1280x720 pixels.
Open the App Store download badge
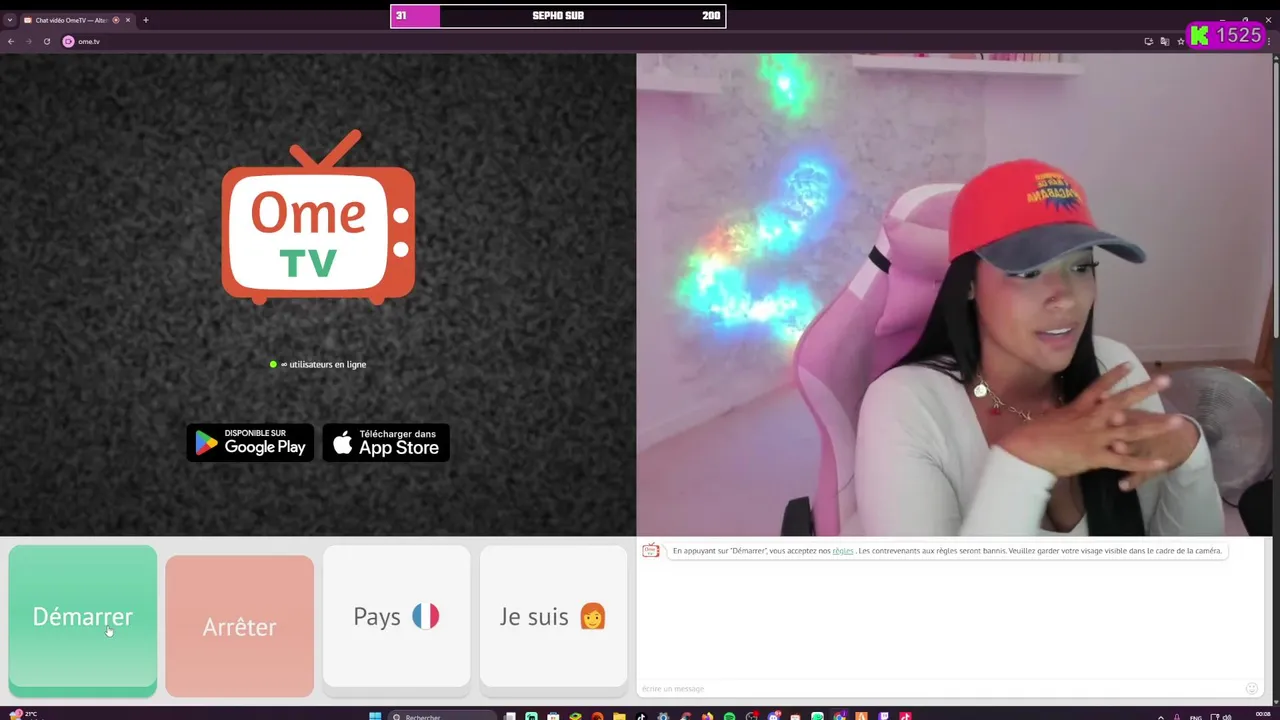(386, 443)
